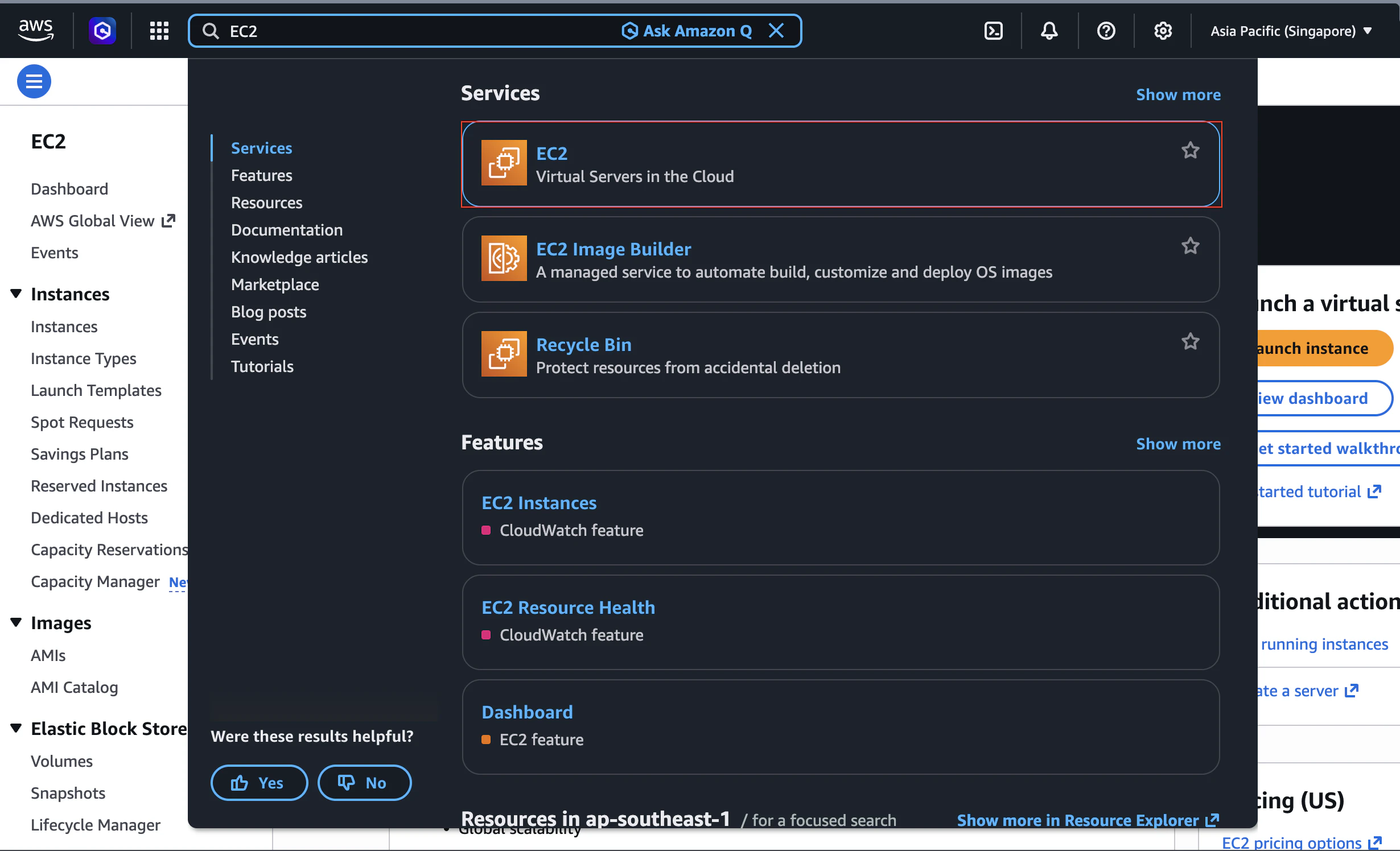Open AWS Global View external link
This screenshot has width=1400, height=851.
click(103, 221)
